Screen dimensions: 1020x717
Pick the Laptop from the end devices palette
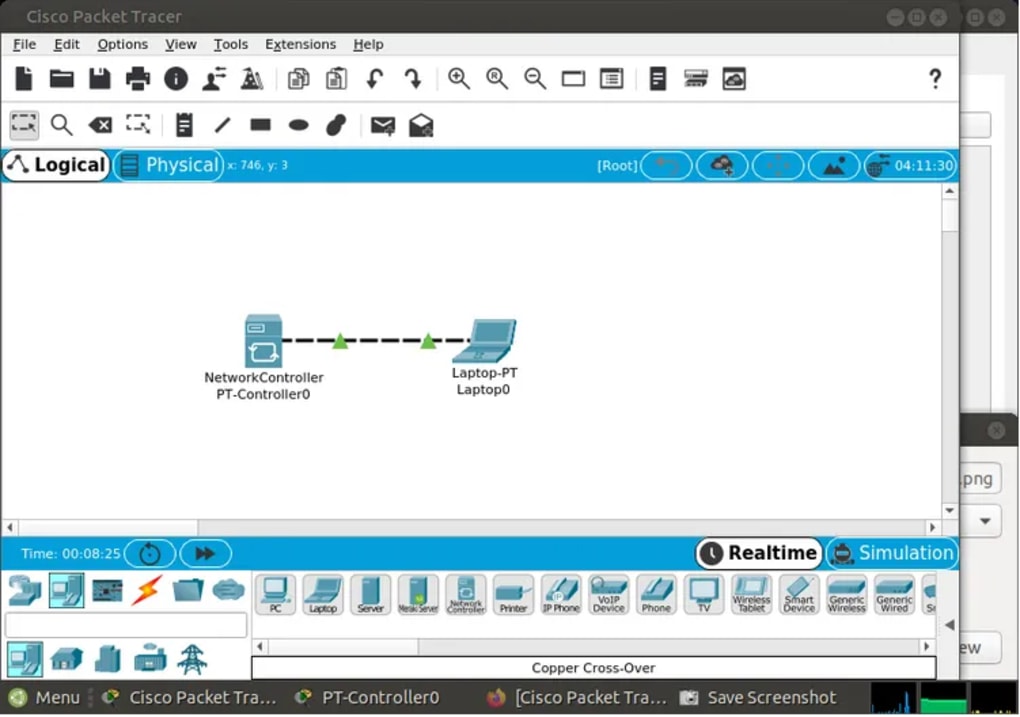pyautogui.click(x=322, y=595)
